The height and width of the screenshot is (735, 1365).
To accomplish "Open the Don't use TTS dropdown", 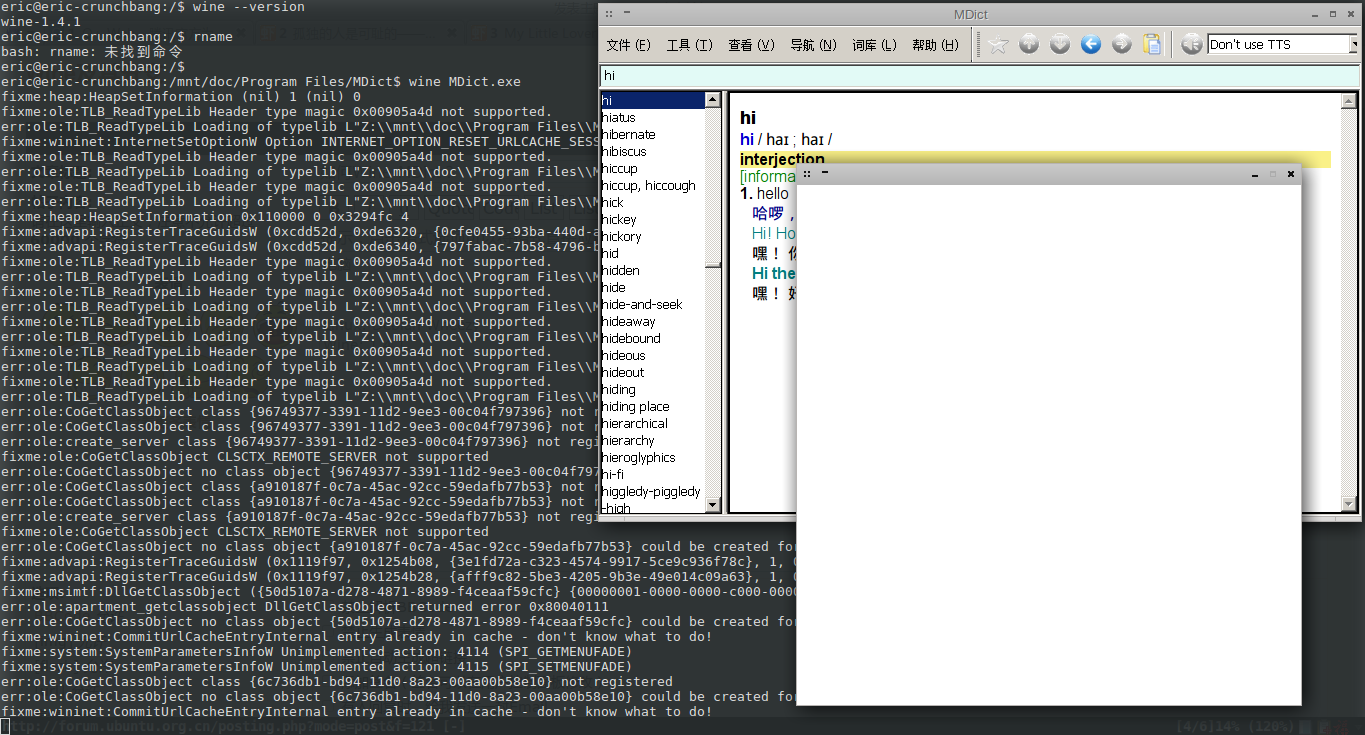I will (x=1354, y=44).
